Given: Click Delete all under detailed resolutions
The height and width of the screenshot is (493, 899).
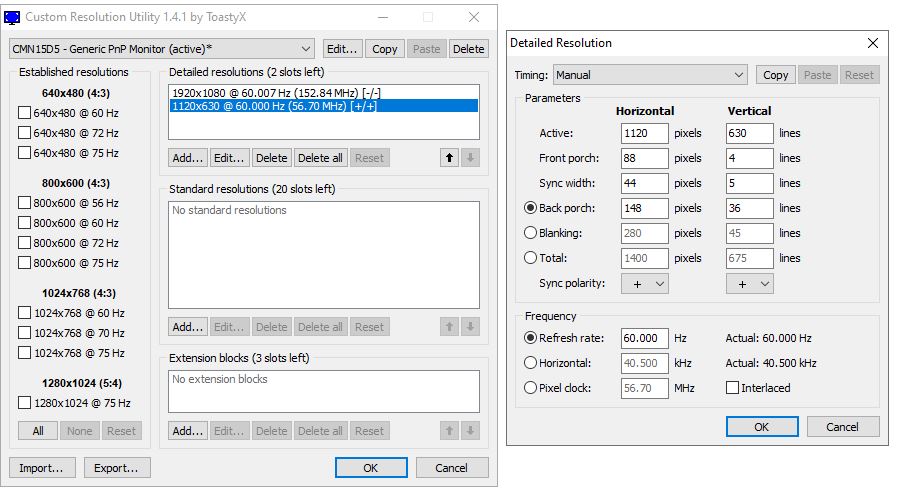Looking at the screenshot, I should (320, 158).
